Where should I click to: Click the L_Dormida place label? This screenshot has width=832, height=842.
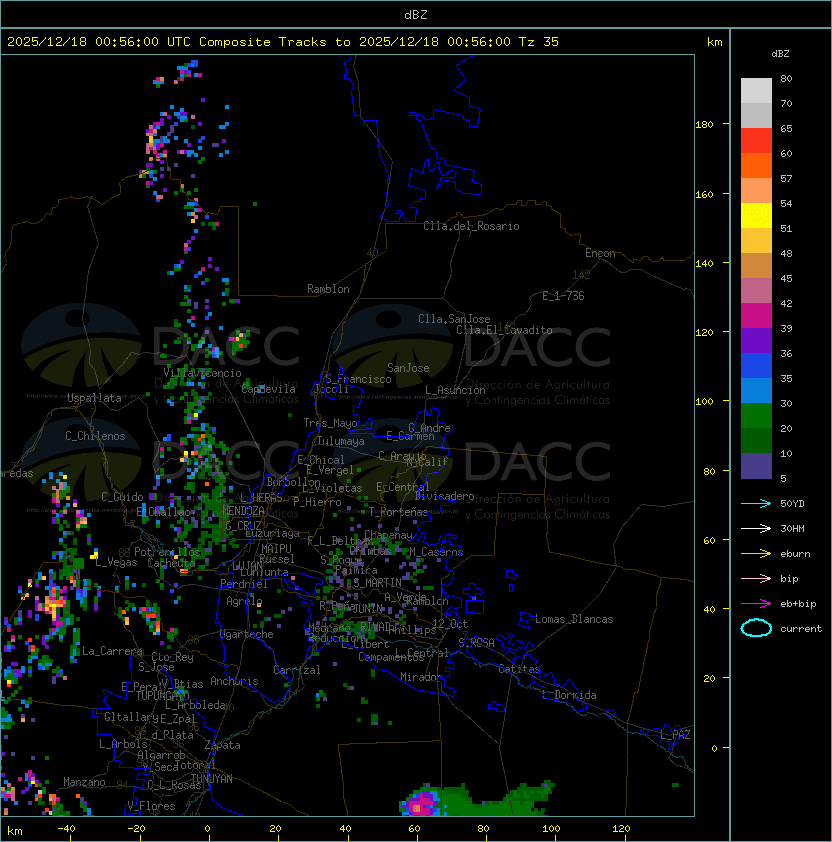pos(569,695)
